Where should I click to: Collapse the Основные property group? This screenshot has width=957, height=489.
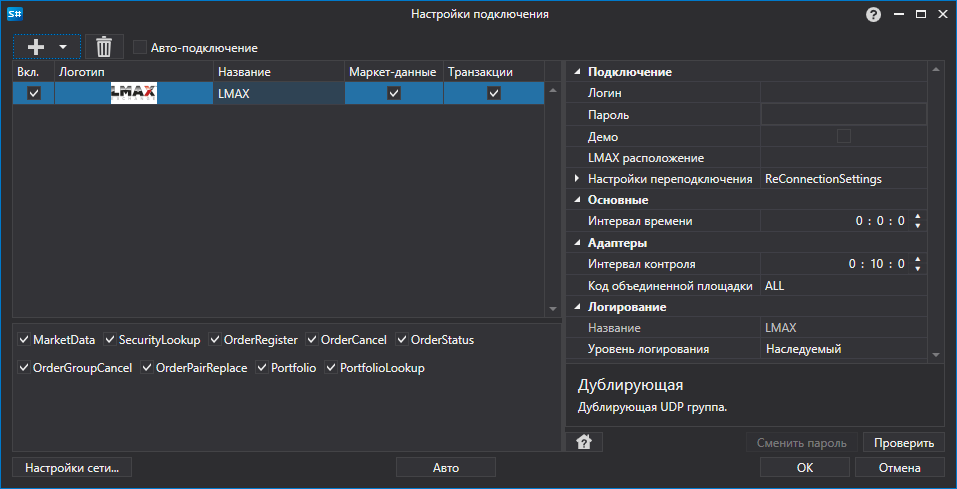click(577, 200)
